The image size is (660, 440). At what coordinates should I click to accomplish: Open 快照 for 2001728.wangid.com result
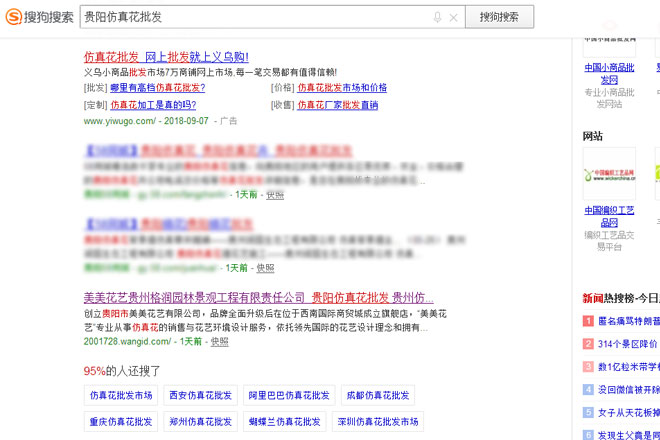219,341
